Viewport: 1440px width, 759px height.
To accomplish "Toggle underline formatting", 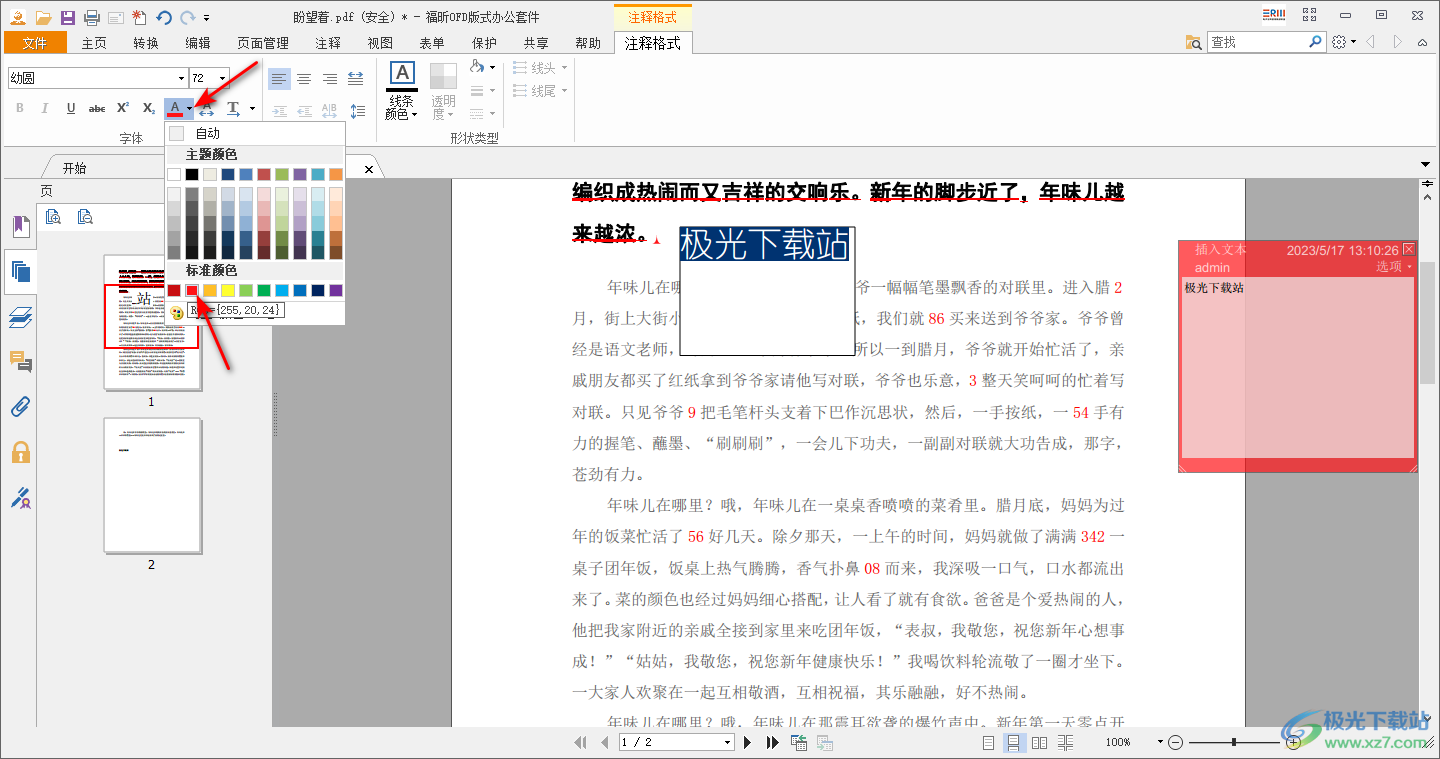I will 70,108.
